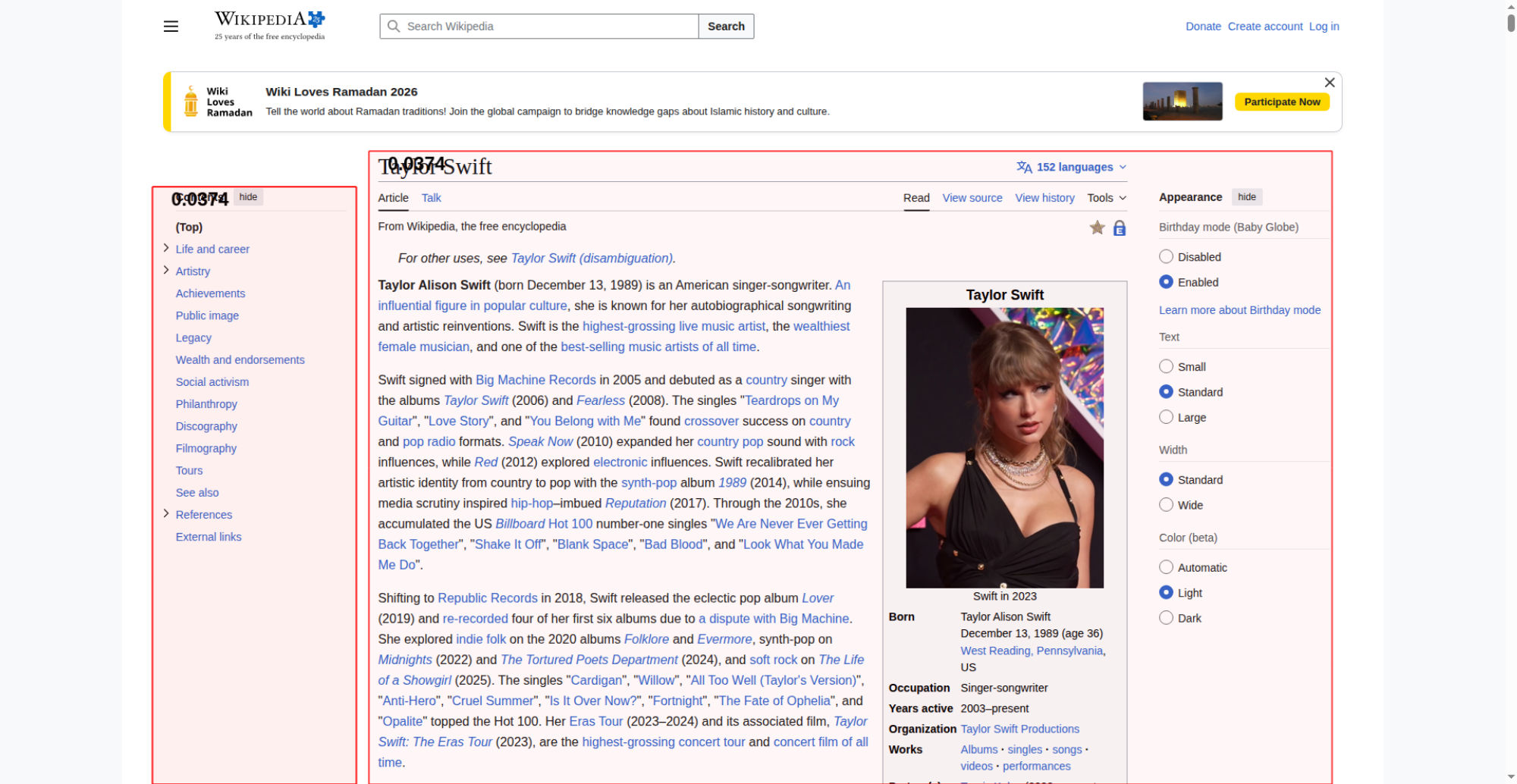
Task: Click the Wiki Loves Ramadan lantern icon
Action: [191, 102]
